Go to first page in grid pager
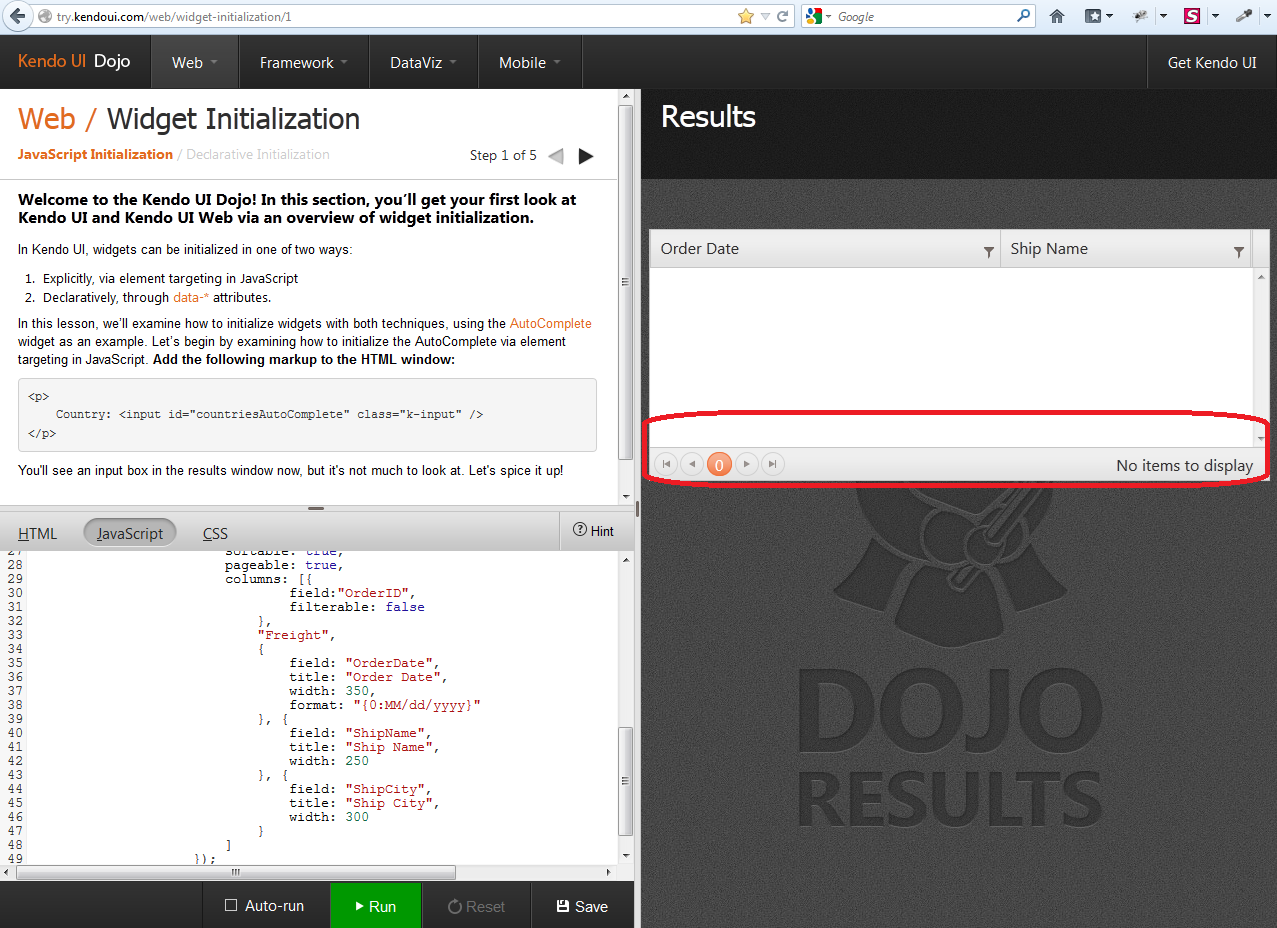 pos(665,464)
